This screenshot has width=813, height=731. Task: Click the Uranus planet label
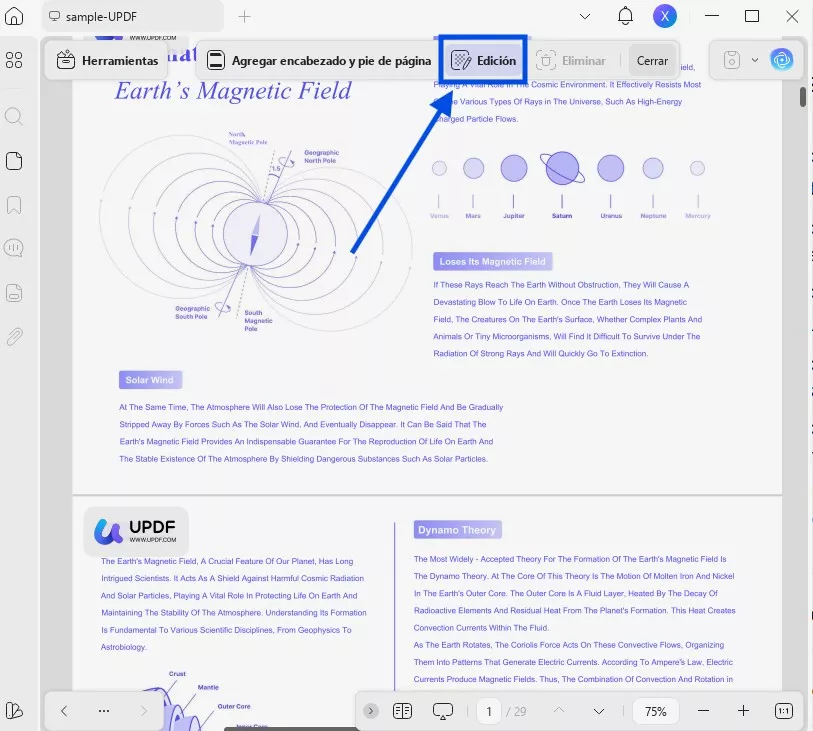[611, 216]
